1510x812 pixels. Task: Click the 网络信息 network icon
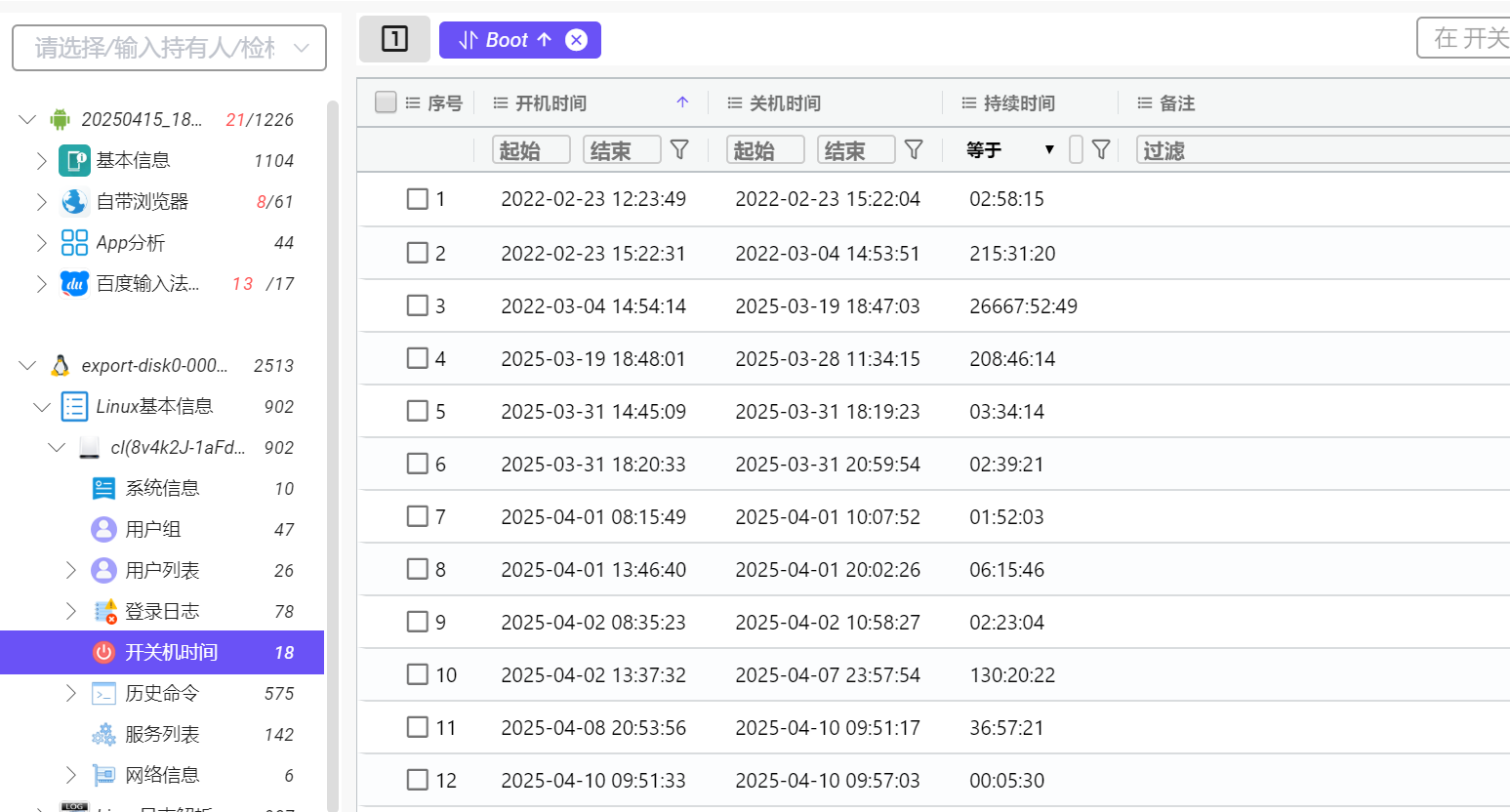(103, 775)
